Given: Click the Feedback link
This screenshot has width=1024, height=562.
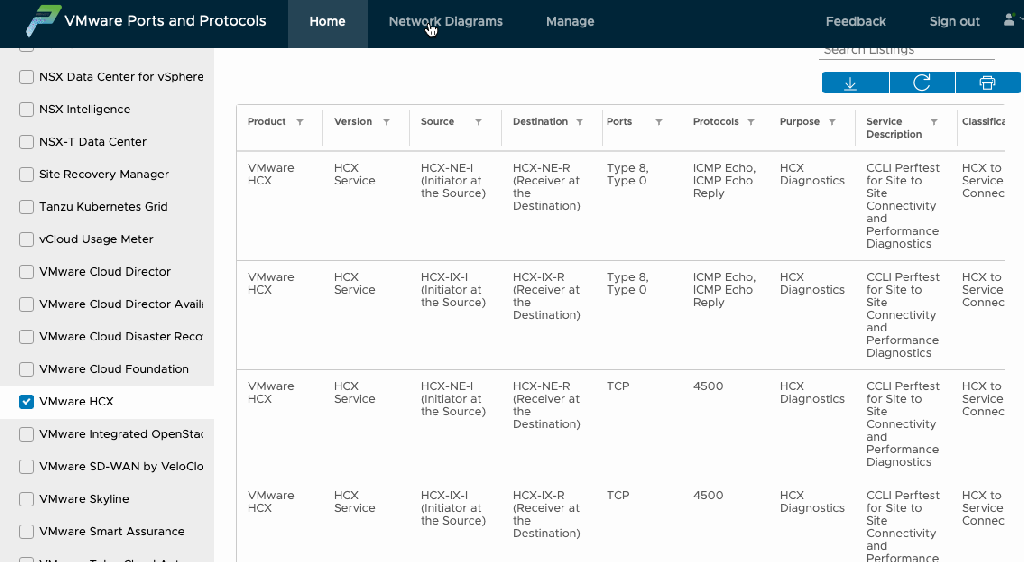Looking at the screenshot, I should coord(855,22).
